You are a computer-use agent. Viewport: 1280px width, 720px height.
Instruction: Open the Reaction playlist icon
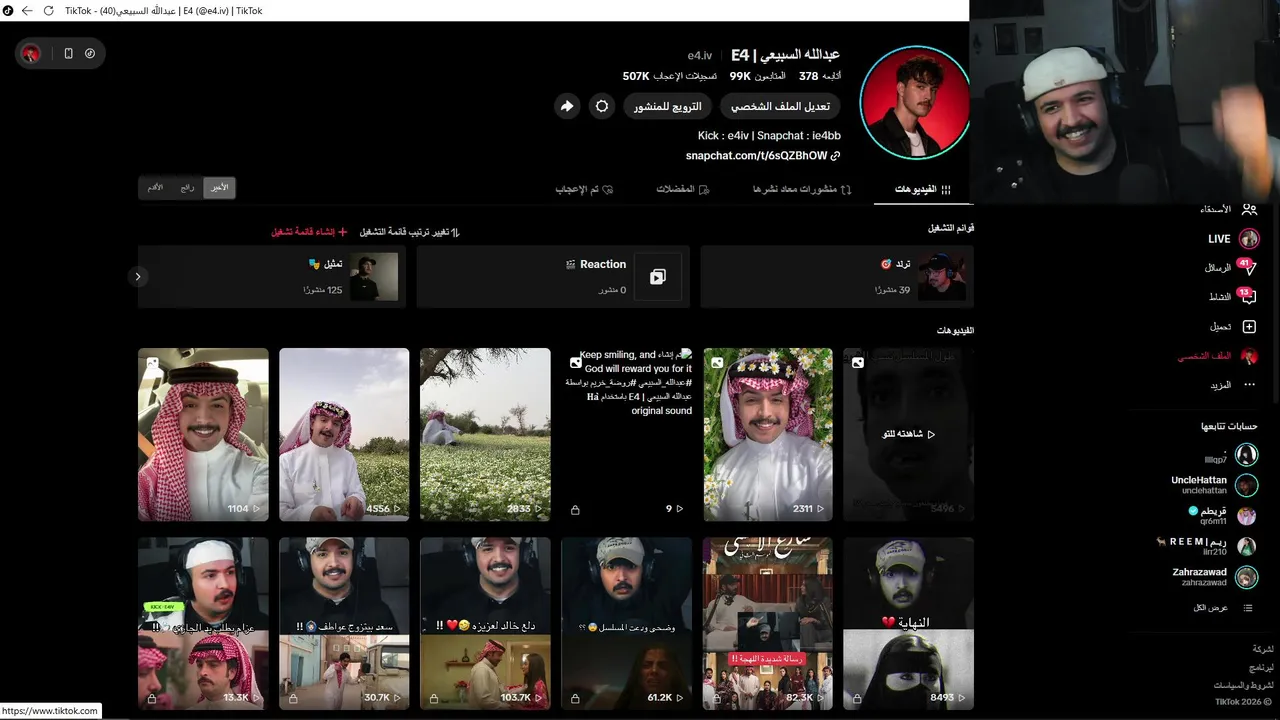(657, 277)
